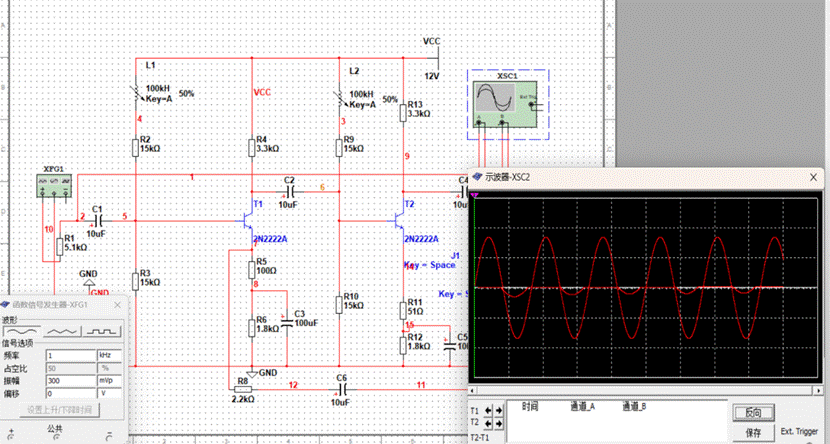Click the function generator minus terminal
This screenshot has width=830, height=444.
tap(109, 436)
